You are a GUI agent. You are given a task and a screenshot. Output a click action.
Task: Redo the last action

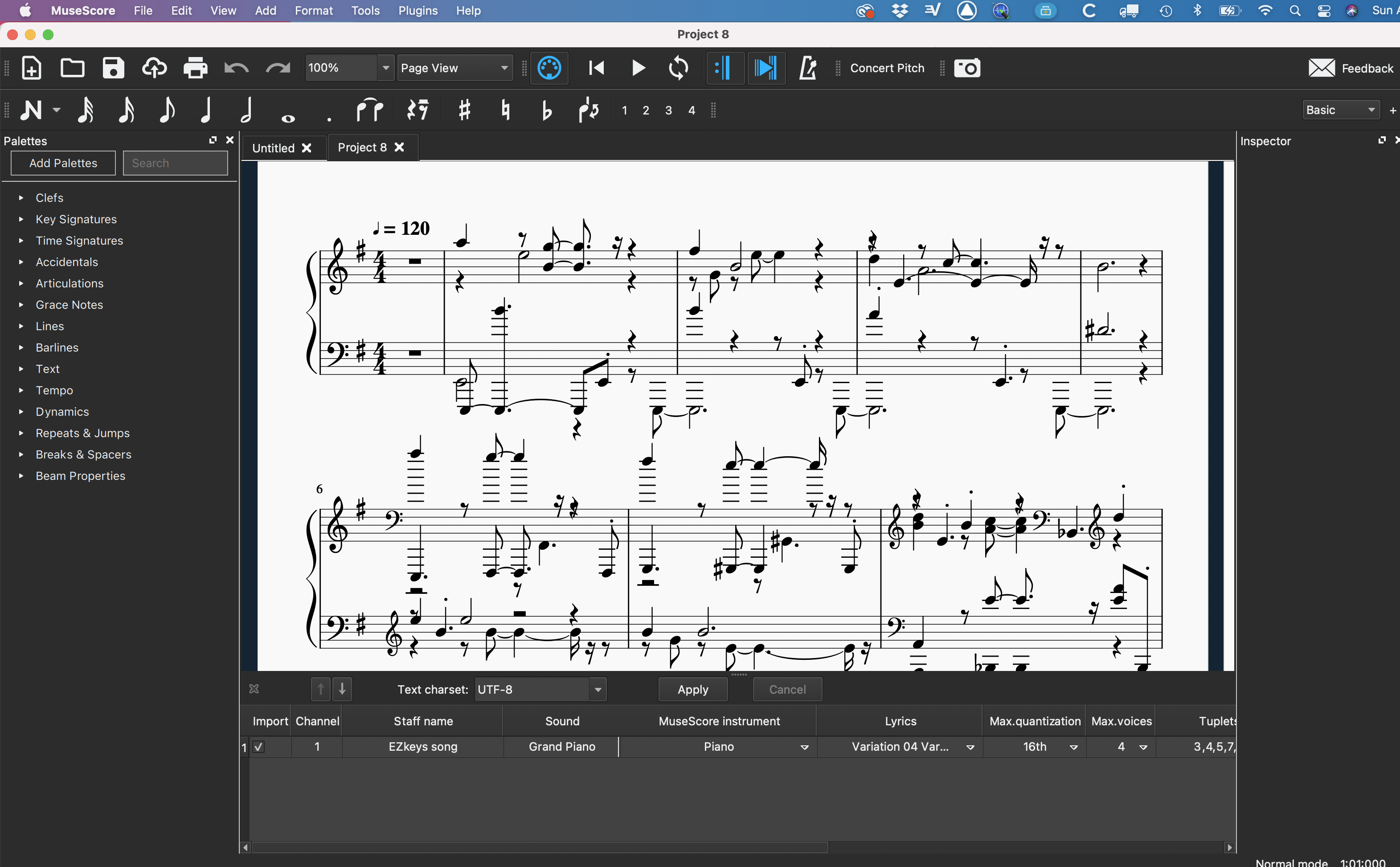278,69
